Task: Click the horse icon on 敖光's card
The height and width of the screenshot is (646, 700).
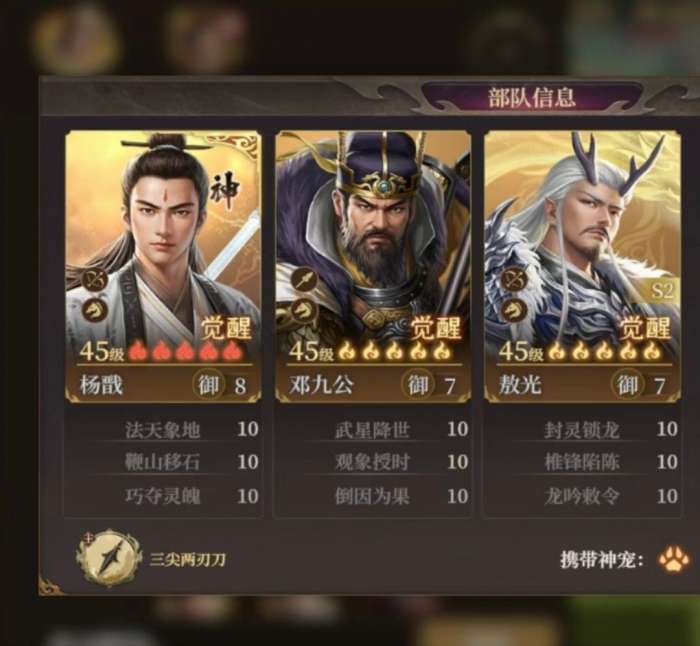Action: [x=514, y=310]
